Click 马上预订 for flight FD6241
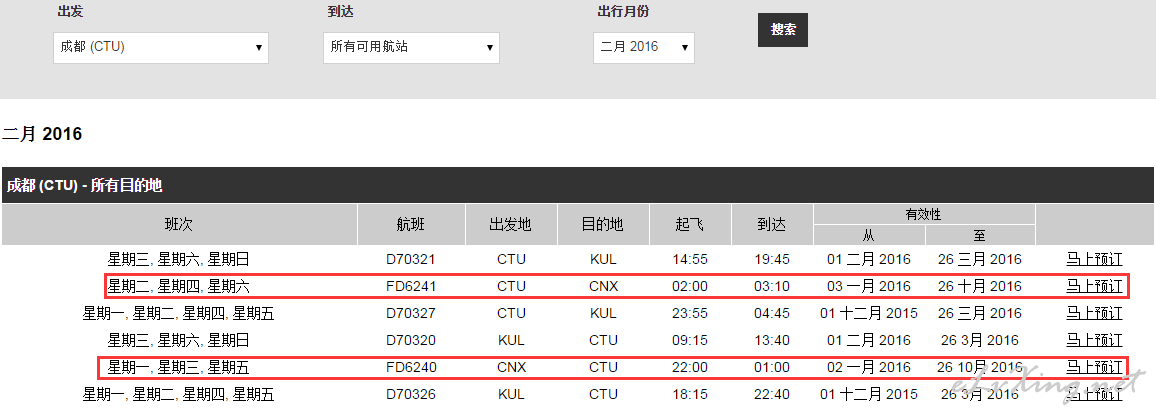Viewport: 1156px width, 417px height. click(1094, 286)
